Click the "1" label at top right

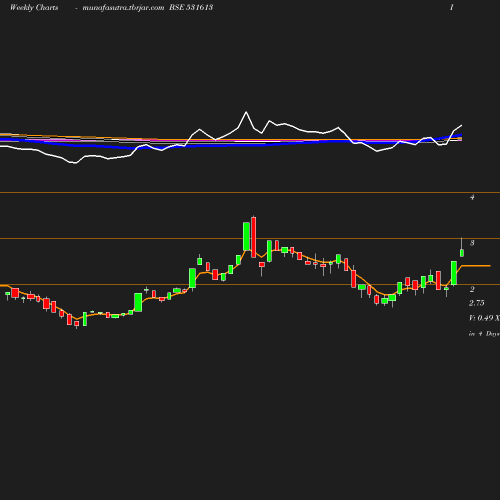tap(452, 7)
